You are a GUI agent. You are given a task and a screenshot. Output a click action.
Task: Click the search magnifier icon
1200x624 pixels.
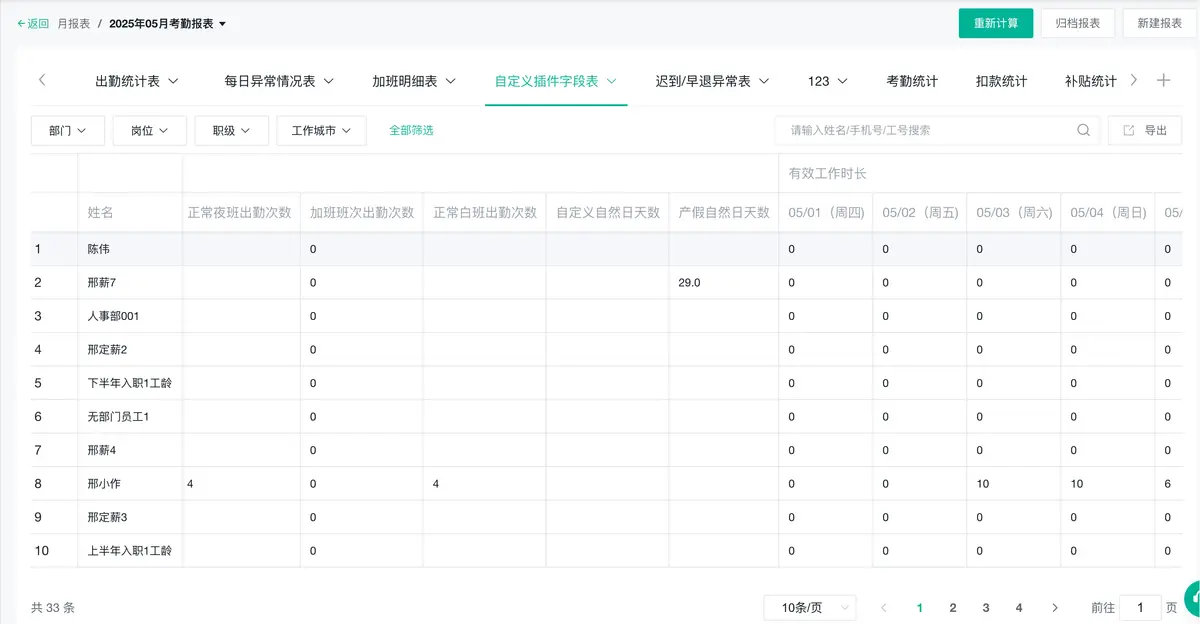click(x=1083, y=130)
